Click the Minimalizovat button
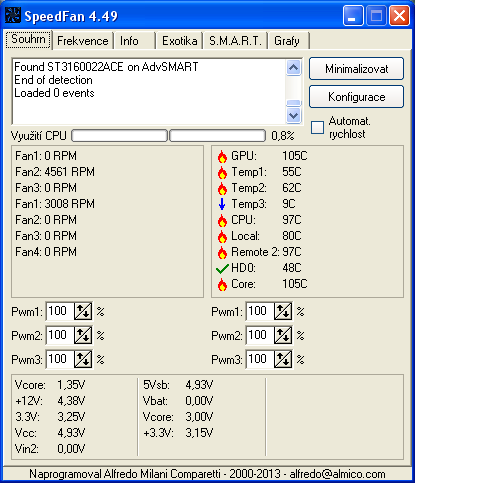 [356, 69]
